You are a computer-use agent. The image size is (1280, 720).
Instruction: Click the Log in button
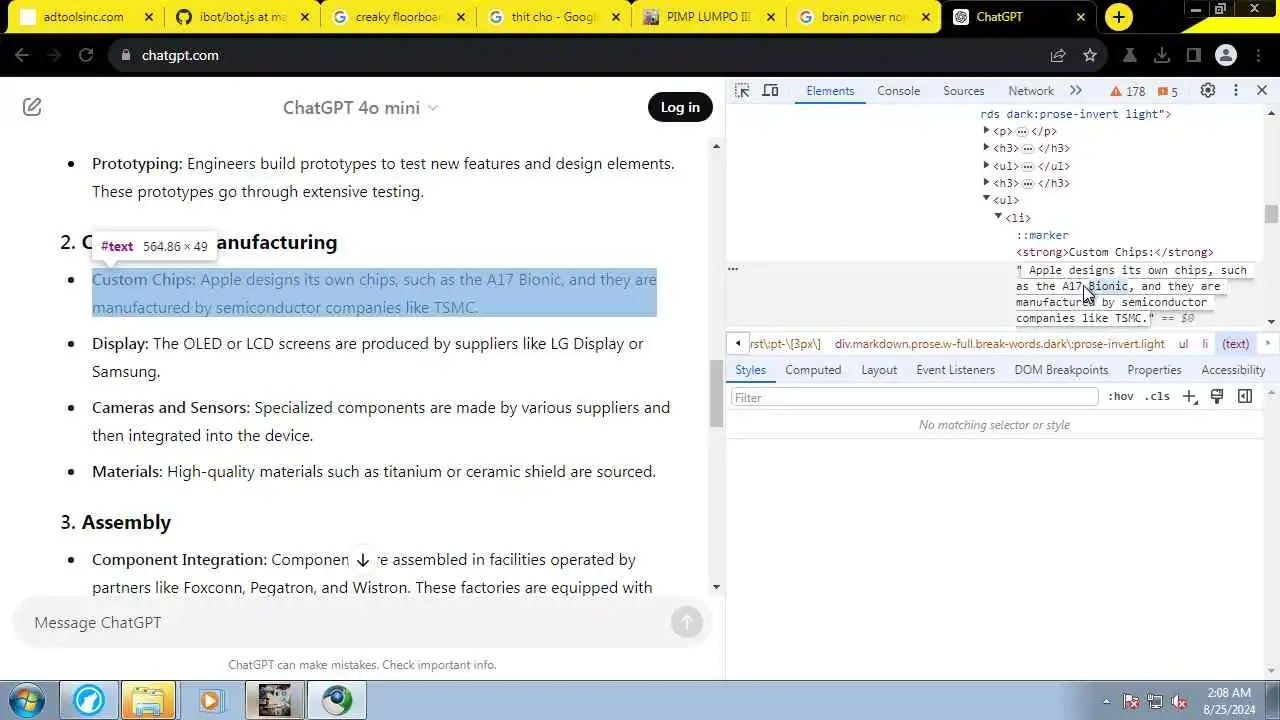coord(680,107)
